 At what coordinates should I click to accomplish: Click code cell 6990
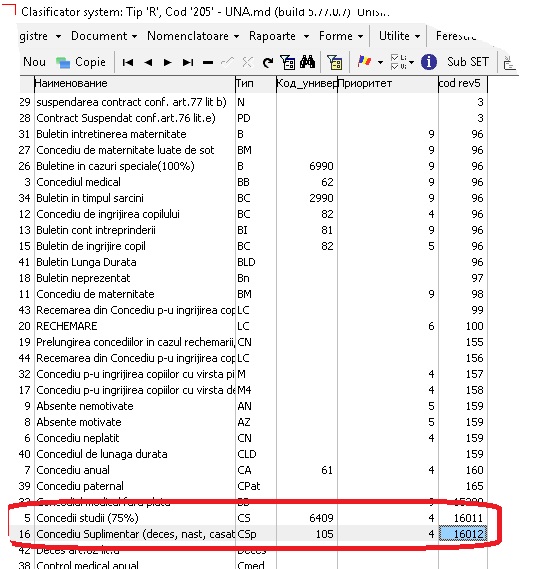(307, 166)
